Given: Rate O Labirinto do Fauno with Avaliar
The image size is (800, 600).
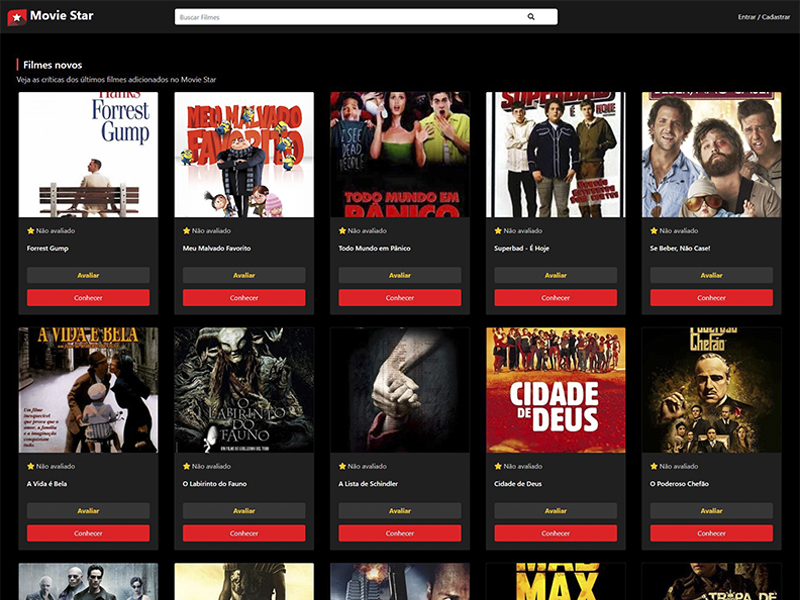Looking at the screenshot, I should coord(244,511).
